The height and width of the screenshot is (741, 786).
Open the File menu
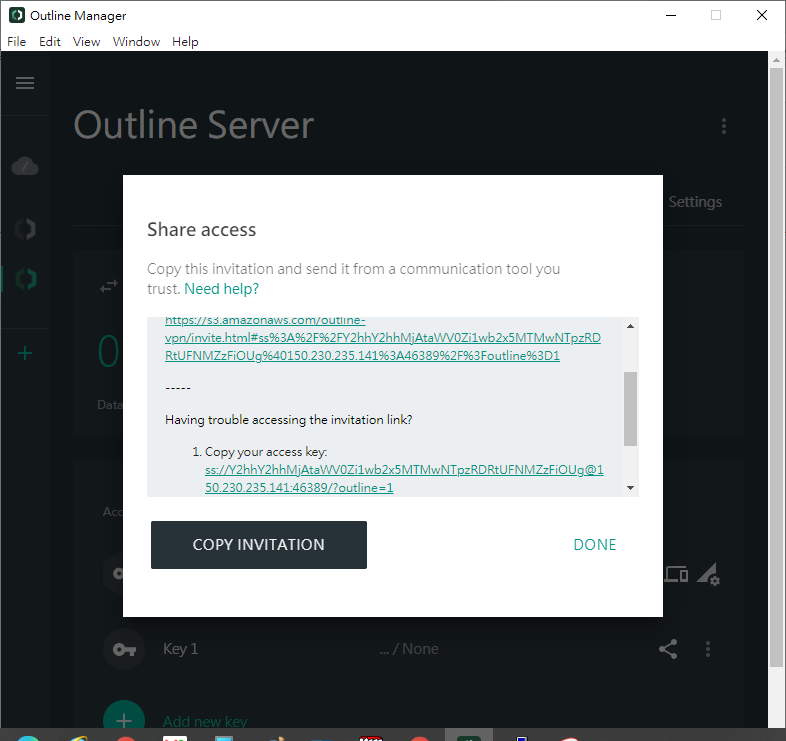pos(17,42)
